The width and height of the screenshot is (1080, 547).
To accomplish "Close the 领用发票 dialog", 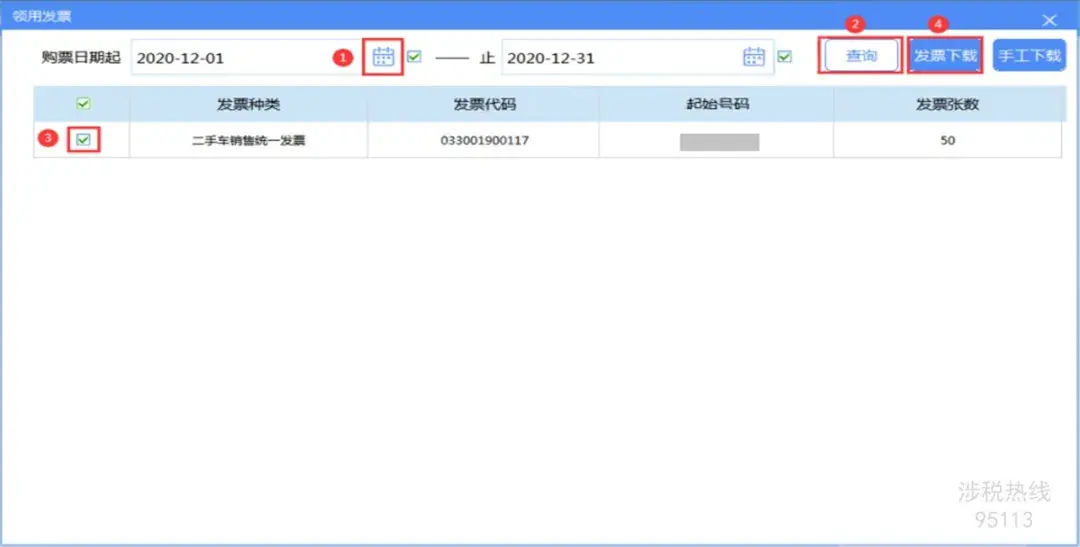I will coord(1049,20).
